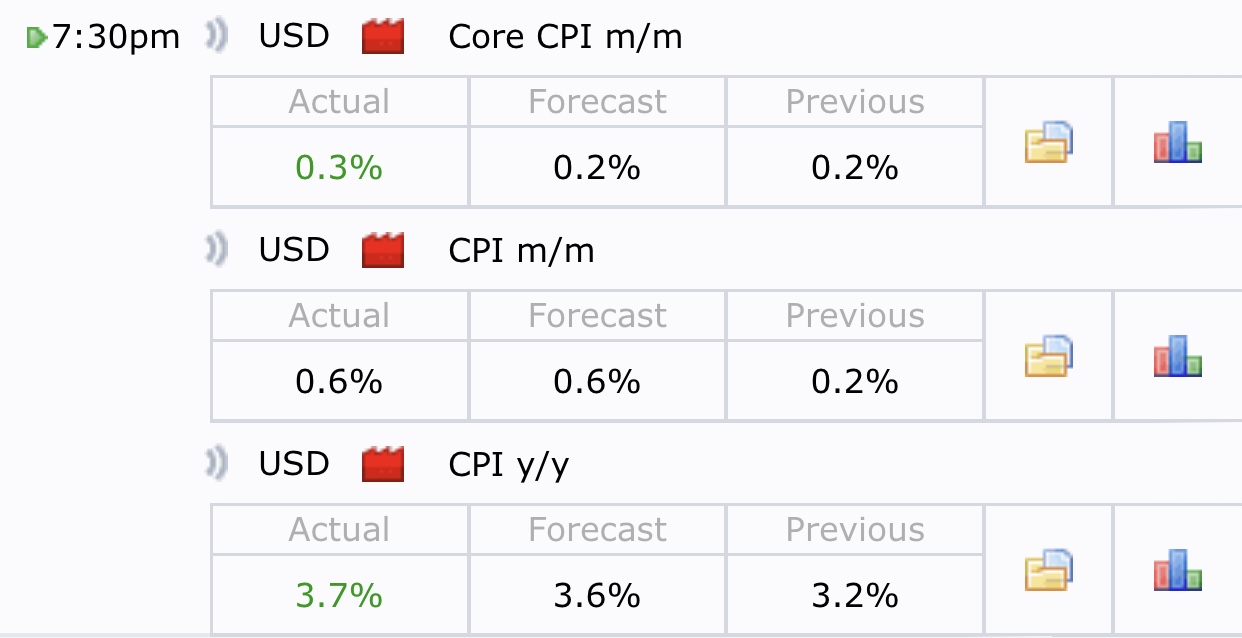The width and height of the screenshot is (1242, 638).
Task: Open the CPI y/y detail folder icon
Action: [x=1048, y=570]
